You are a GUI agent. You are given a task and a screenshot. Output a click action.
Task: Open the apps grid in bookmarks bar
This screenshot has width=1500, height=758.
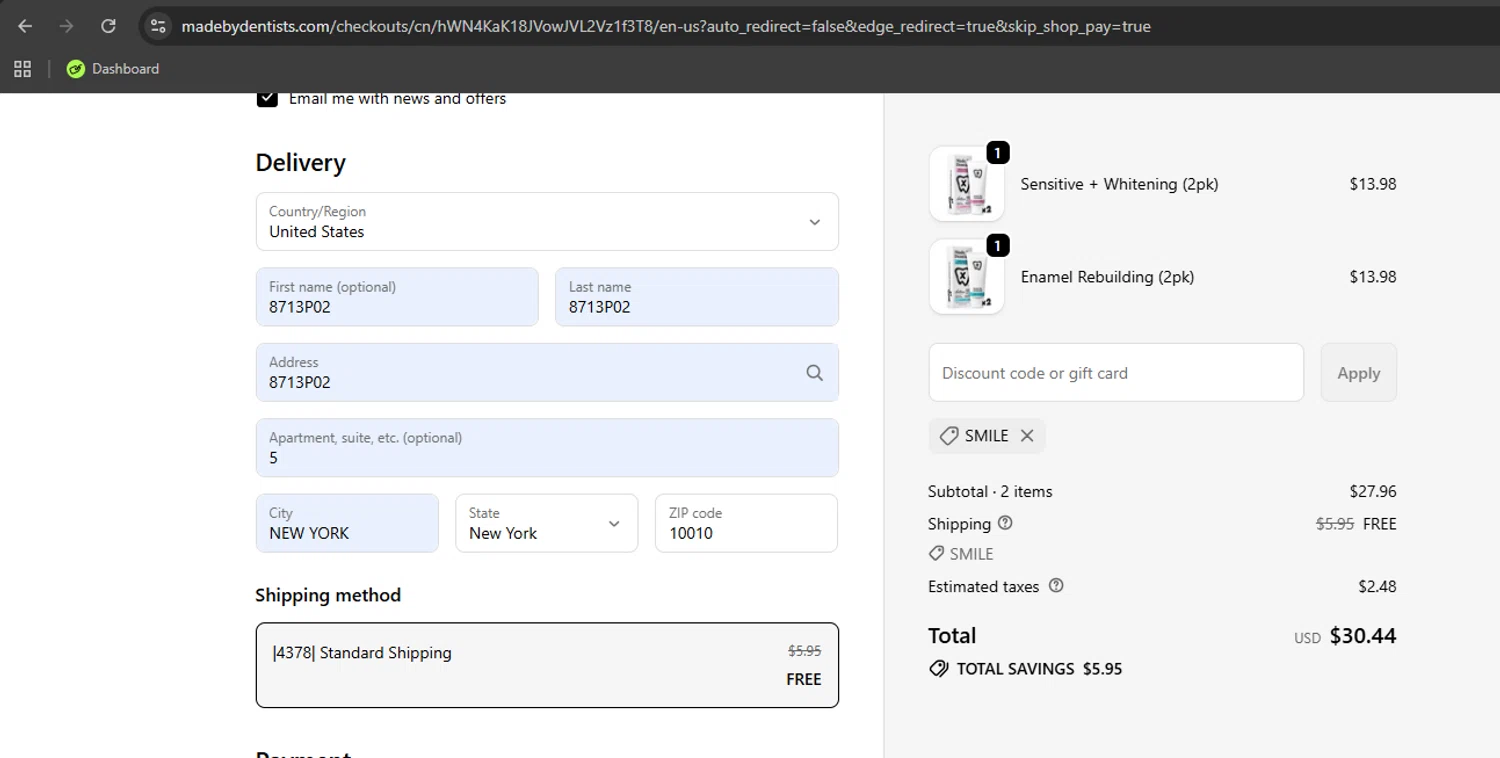(22, 69)
